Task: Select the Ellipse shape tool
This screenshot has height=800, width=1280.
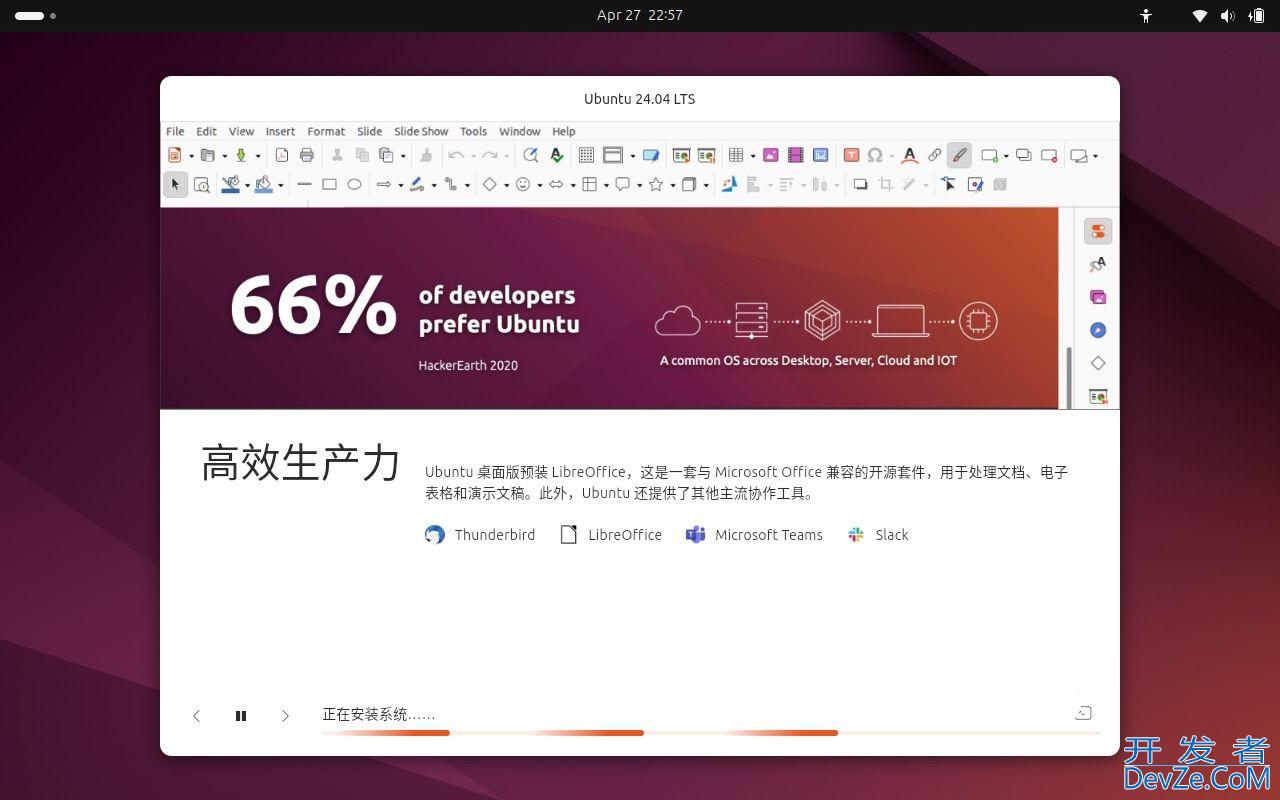Action: 354,184
